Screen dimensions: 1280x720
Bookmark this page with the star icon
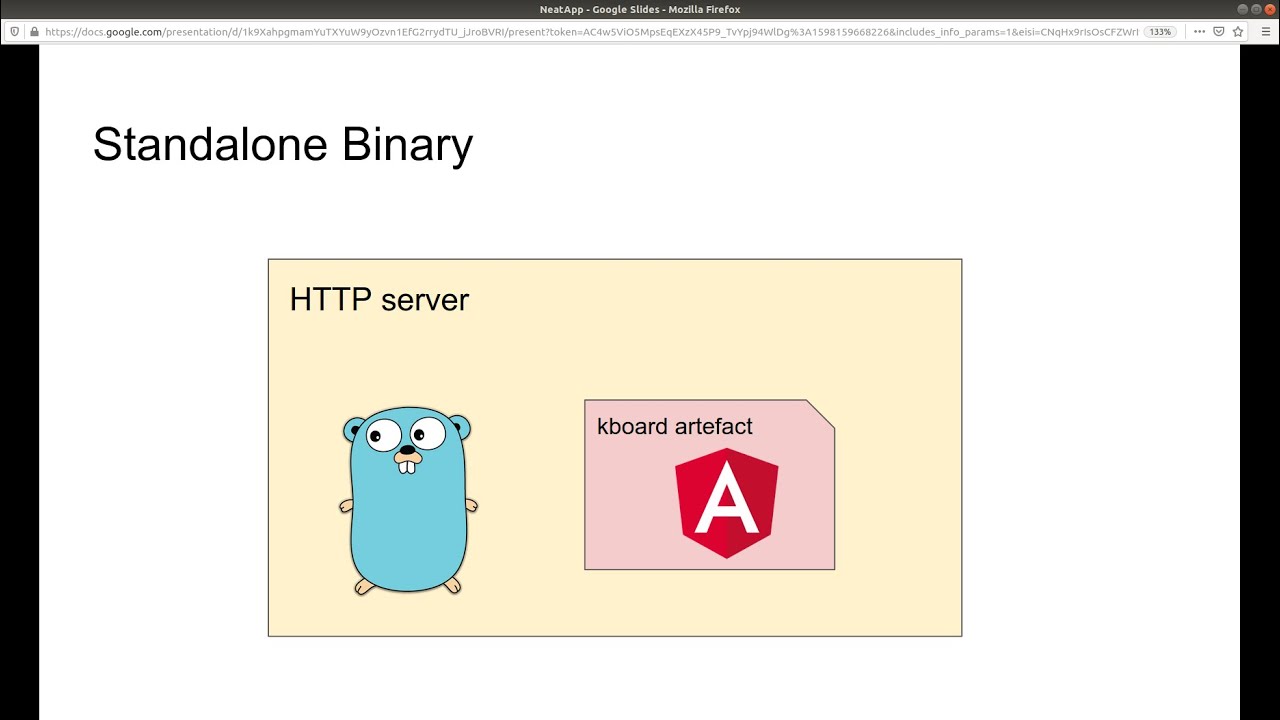pos(1238,32)
